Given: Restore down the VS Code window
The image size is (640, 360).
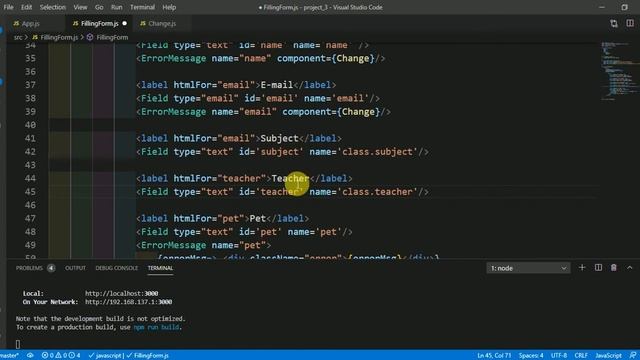Looking at the screenshot, I should (x=624, y=7).
